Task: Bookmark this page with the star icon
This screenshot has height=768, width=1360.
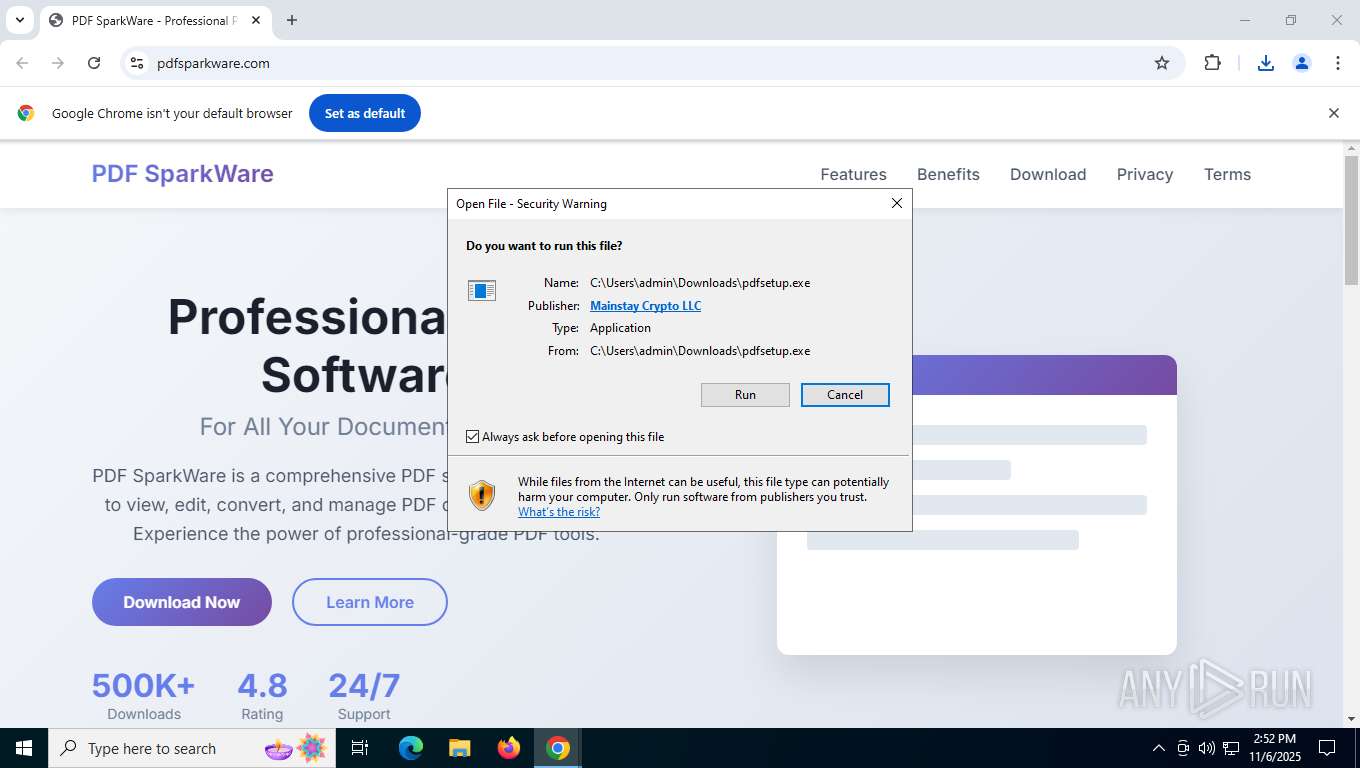Action: [1162, 63]
